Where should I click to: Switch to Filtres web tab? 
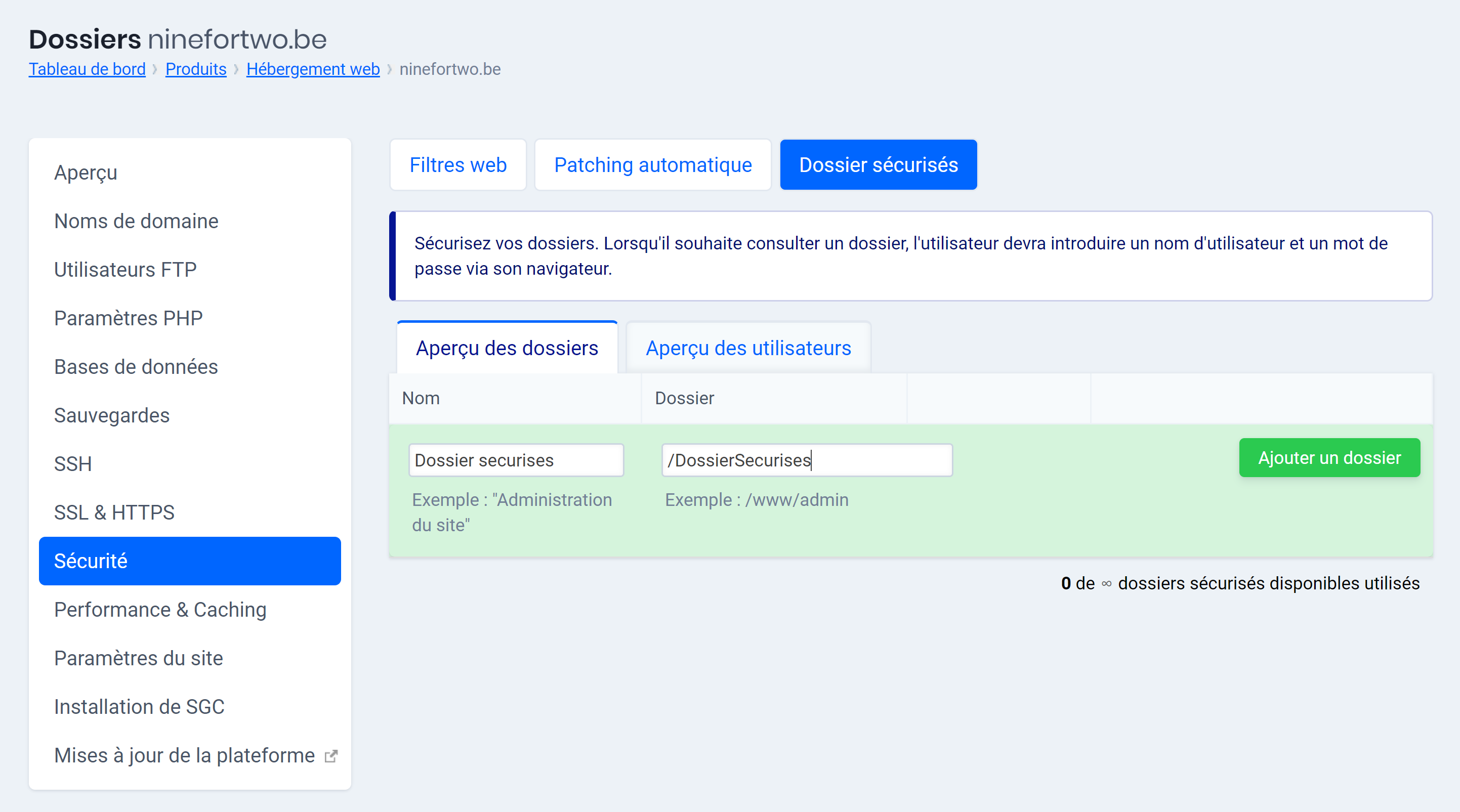(457, 165)
